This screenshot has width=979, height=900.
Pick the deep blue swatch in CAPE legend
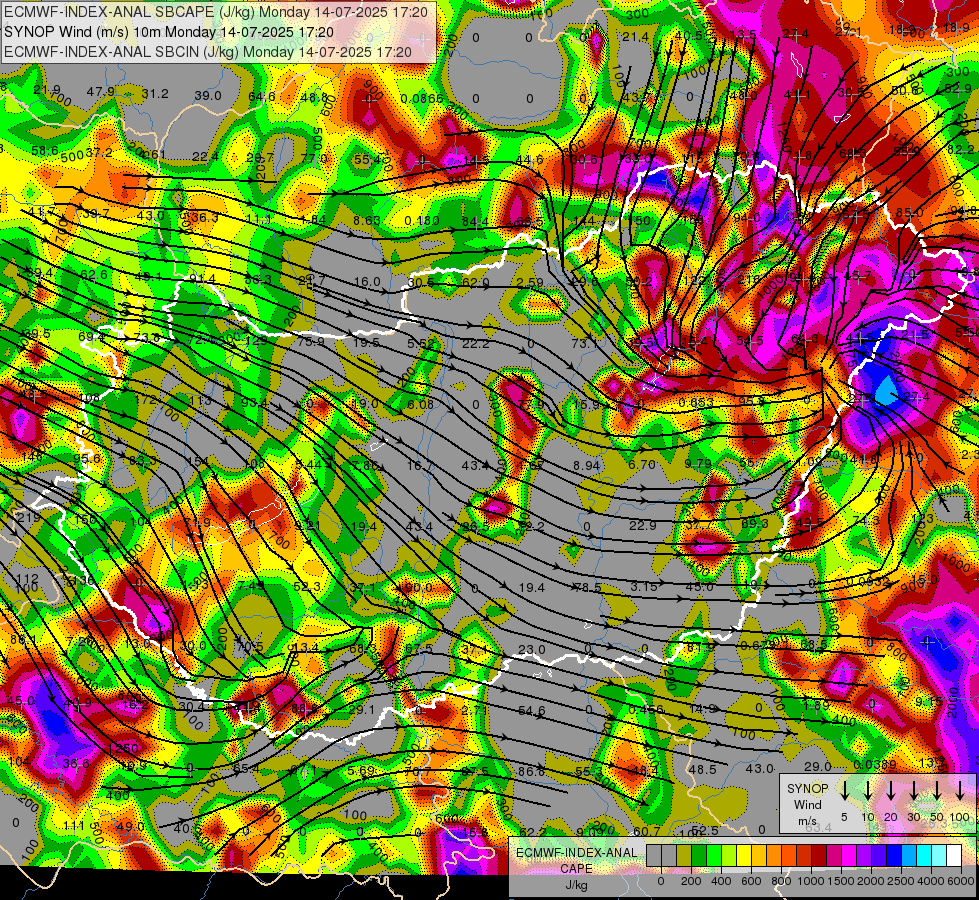(x=895, y=856)
